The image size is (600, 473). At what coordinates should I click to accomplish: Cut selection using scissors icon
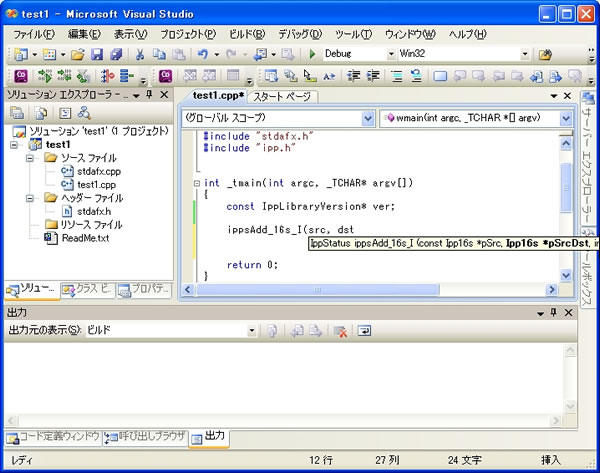point(140,54)
